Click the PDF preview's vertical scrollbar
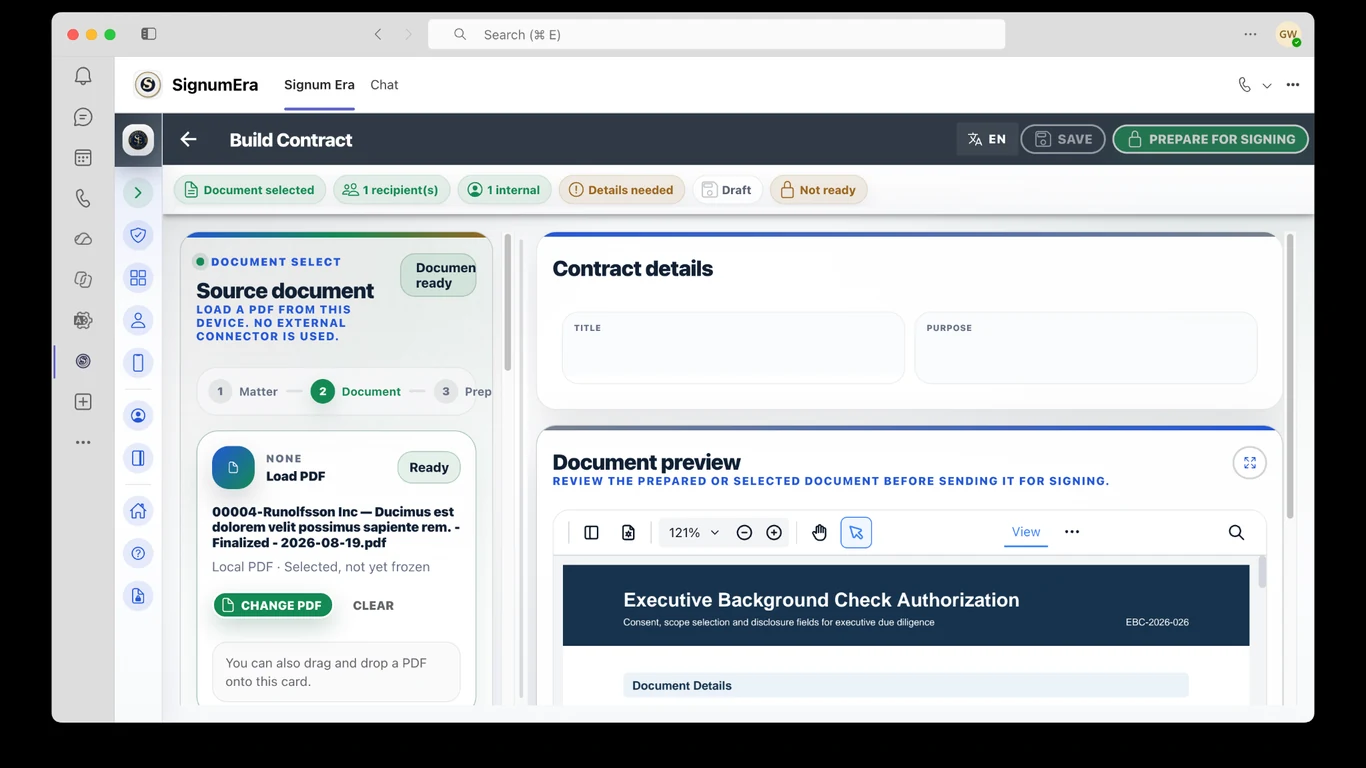Viewport: 1366px width, 768px height. point(1262,572)
